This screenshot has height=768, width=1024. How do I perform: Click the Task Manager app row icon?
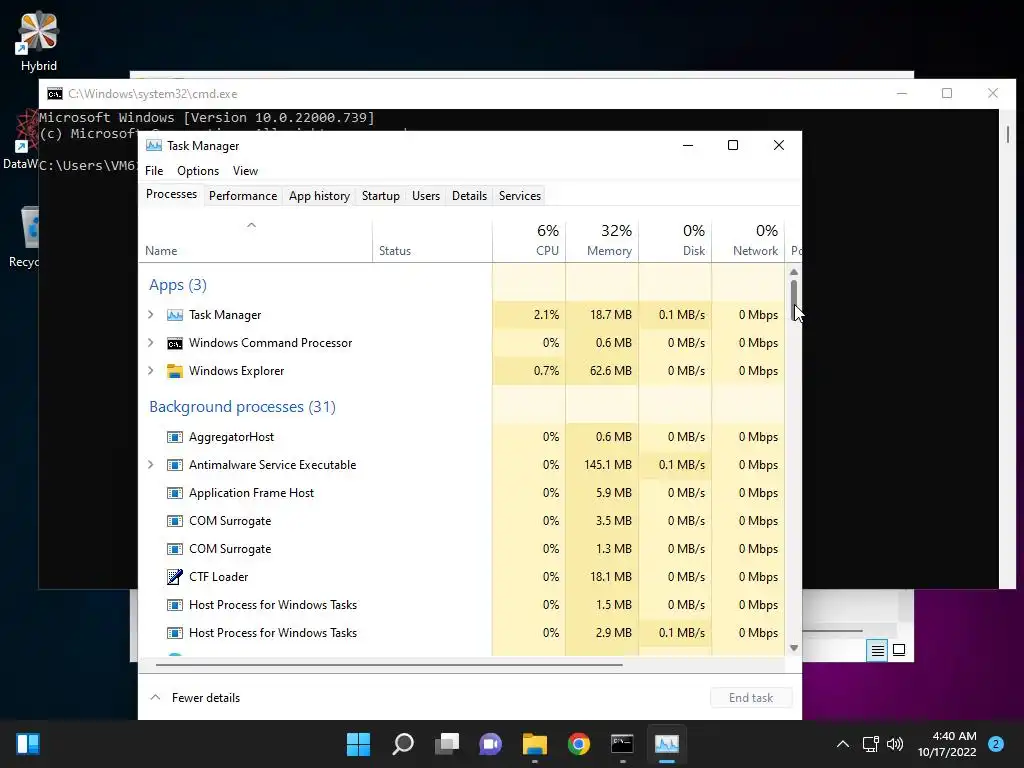coord(174,315)
